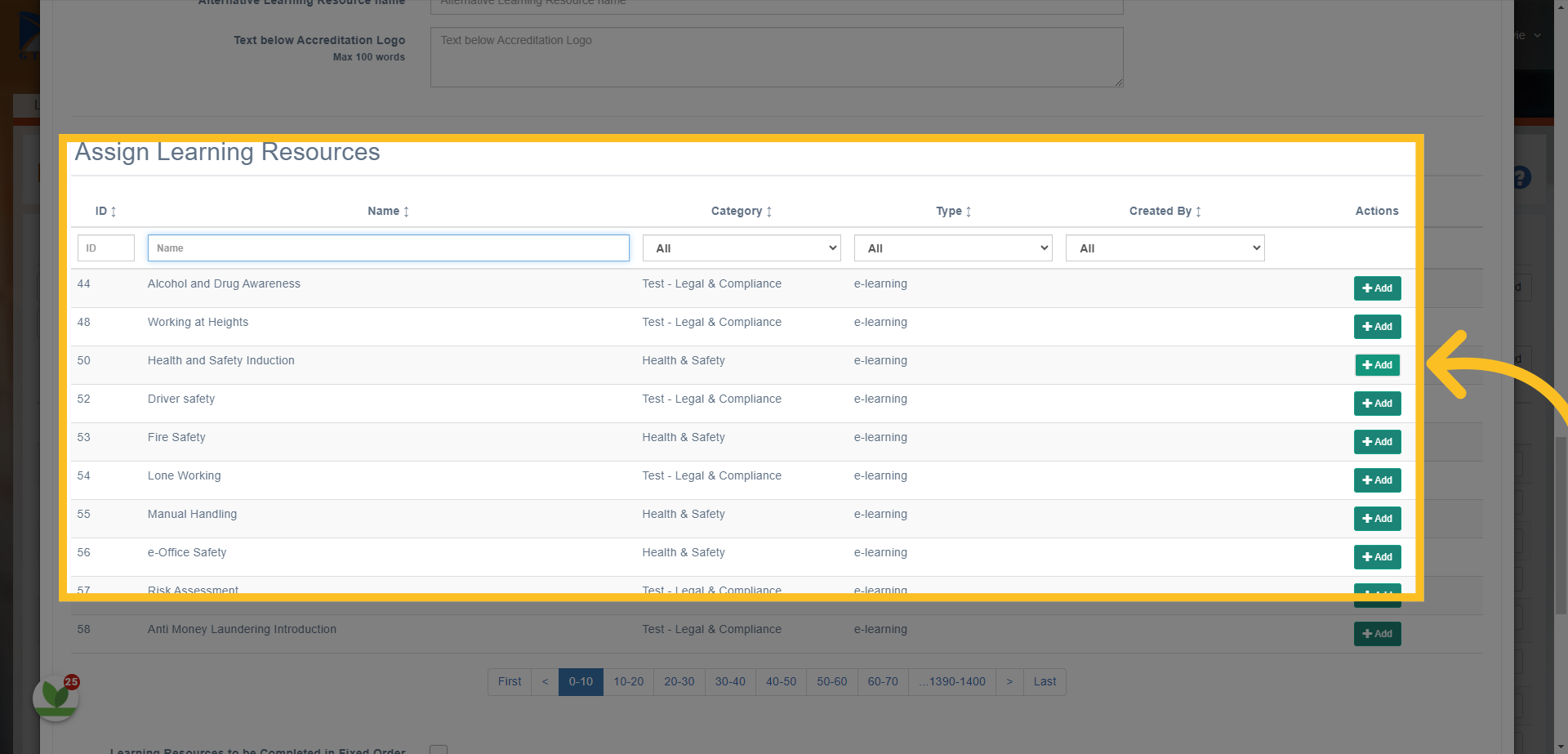Click the 'Fire Safety' name cell
The image size is (1568, 754).
pos(176,437)
